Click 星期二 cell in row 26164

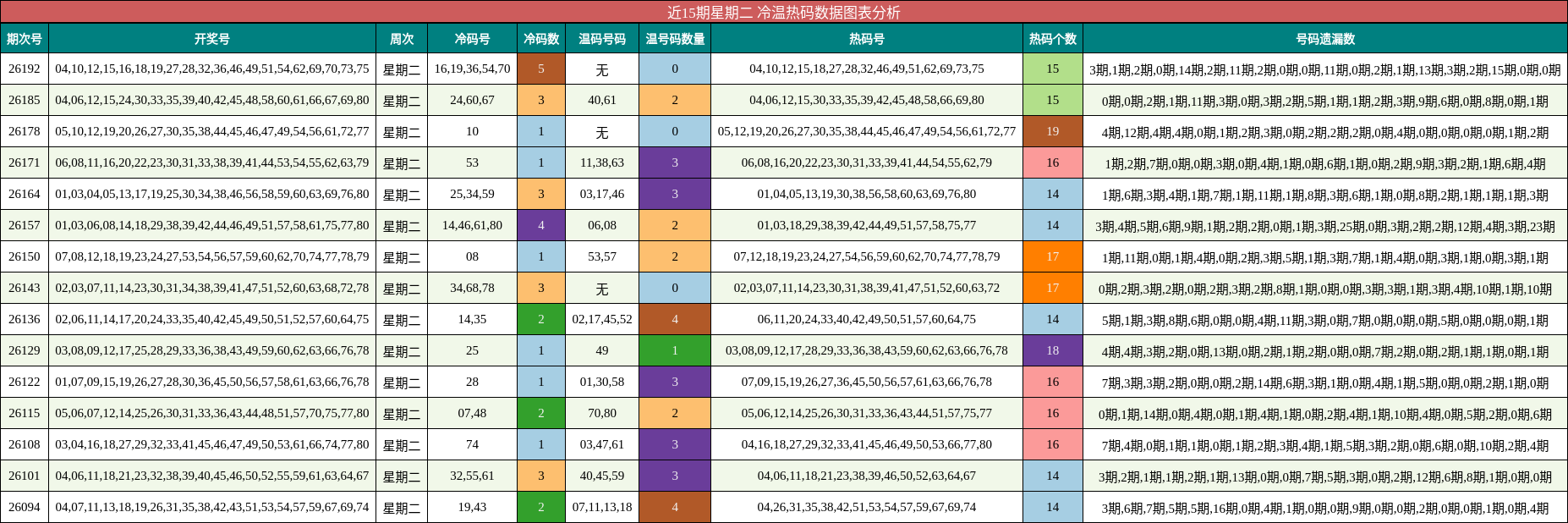click(402, 194)
